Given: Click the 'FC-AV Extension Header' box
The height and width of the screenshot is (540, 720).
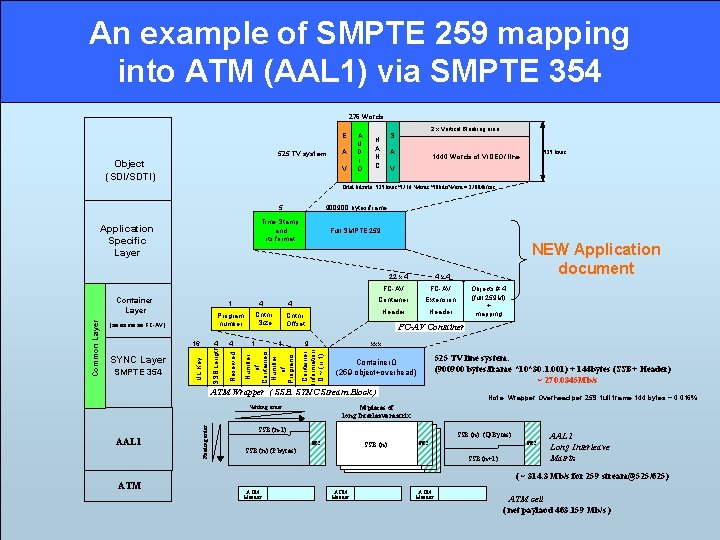Looking at the screenshot, I should [441, 300].
